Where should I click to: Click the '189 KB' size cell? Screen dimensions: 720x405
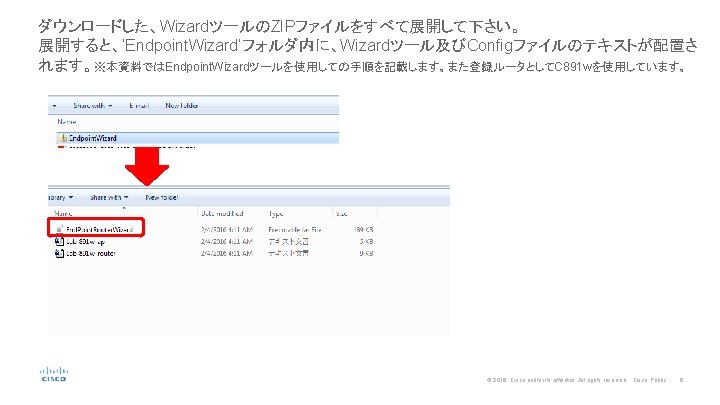pyautogui.click(x=364, y=229)
